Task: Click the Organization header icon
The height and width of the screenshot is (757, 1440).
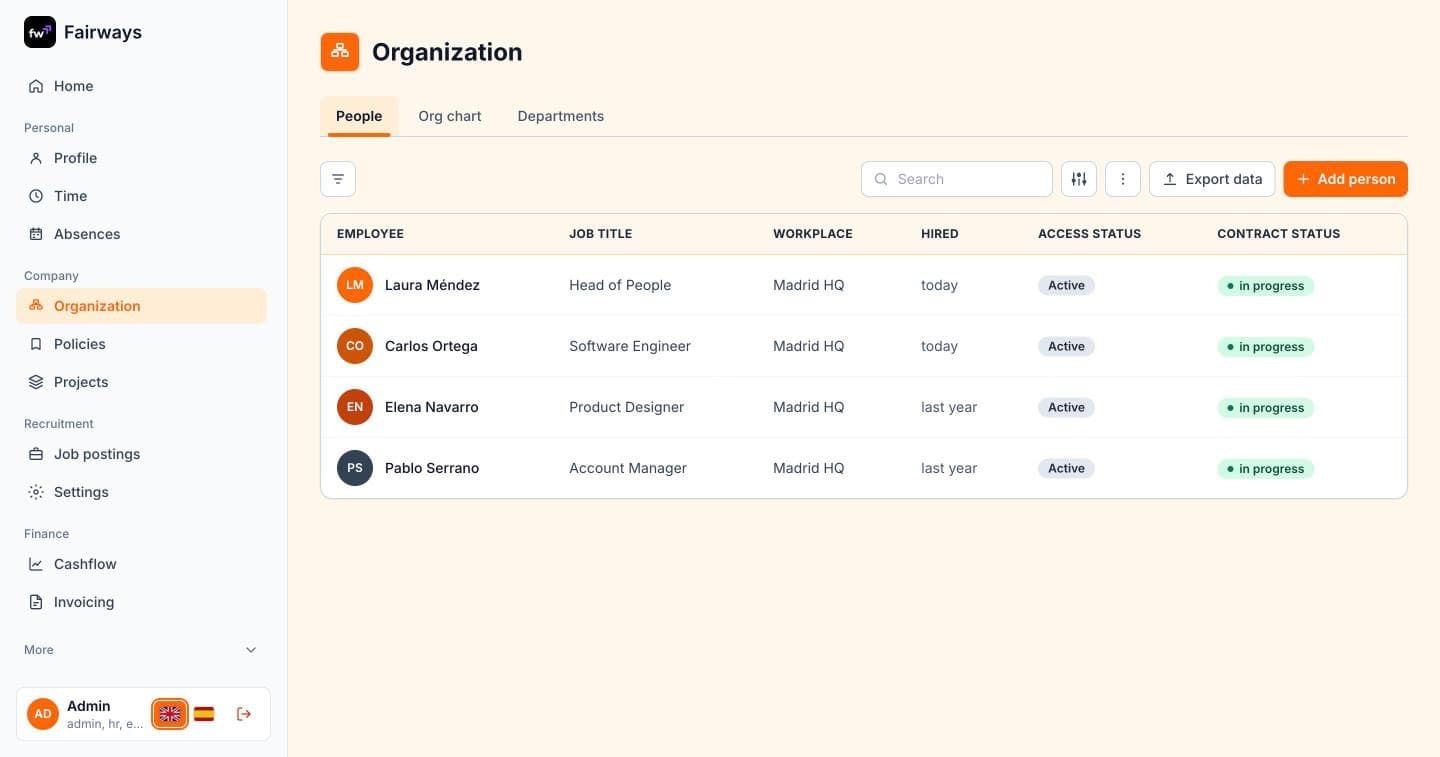Action: [x=340, y=52]
